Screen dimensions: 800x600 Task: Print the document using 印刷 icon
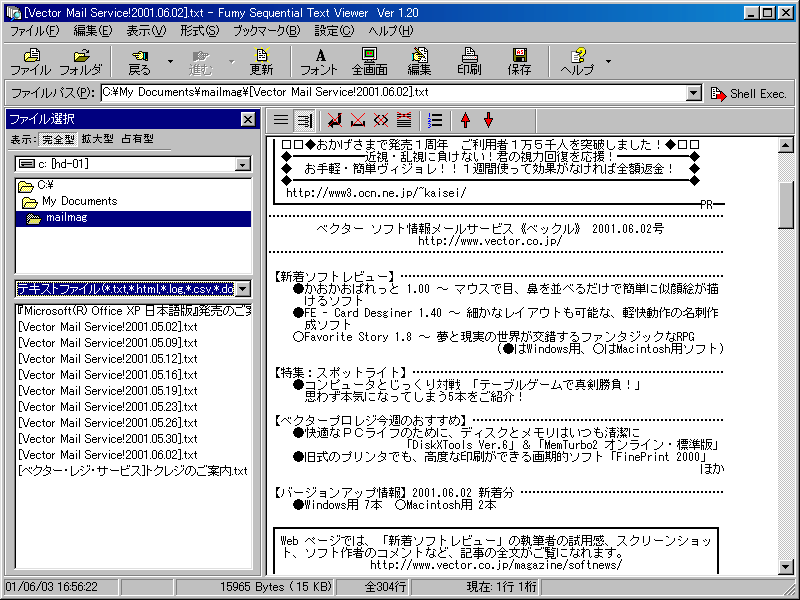(x=468, y=62)
